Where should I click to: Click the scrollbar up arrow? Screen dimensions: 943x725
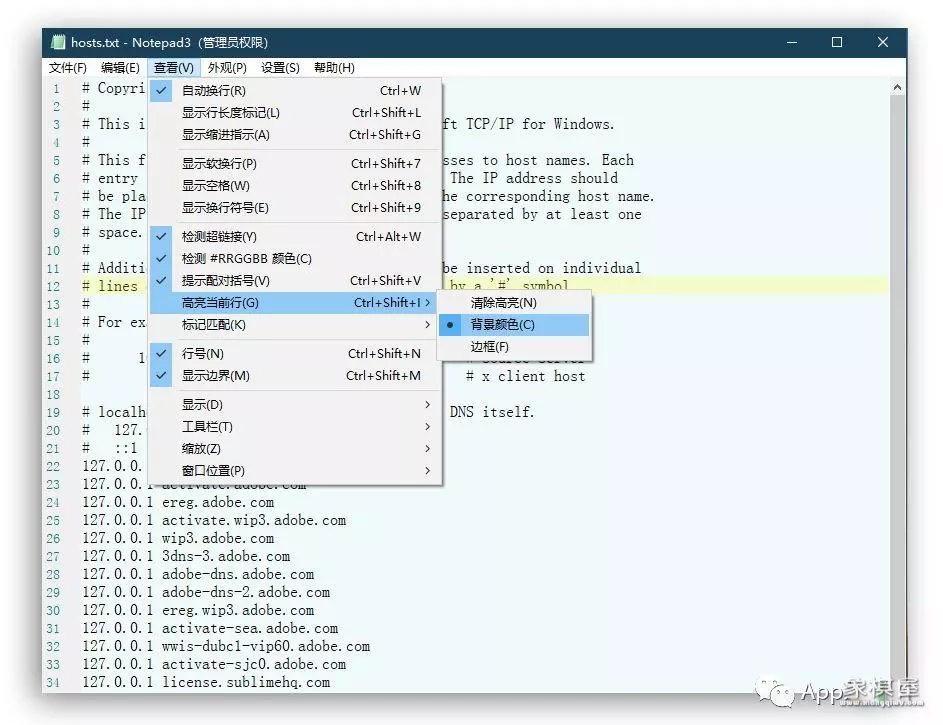pos(897,88)
